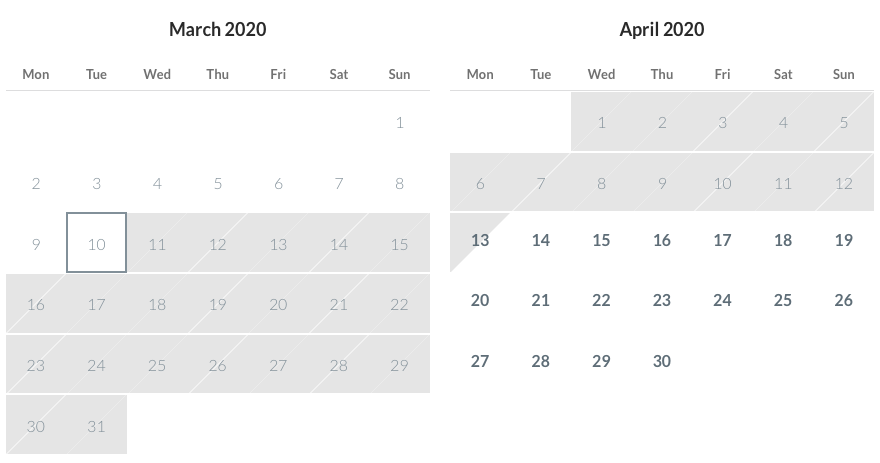The image size is (880, 463).
Task: Select April 17 in the calendar
Action: (x=722, y=241)
